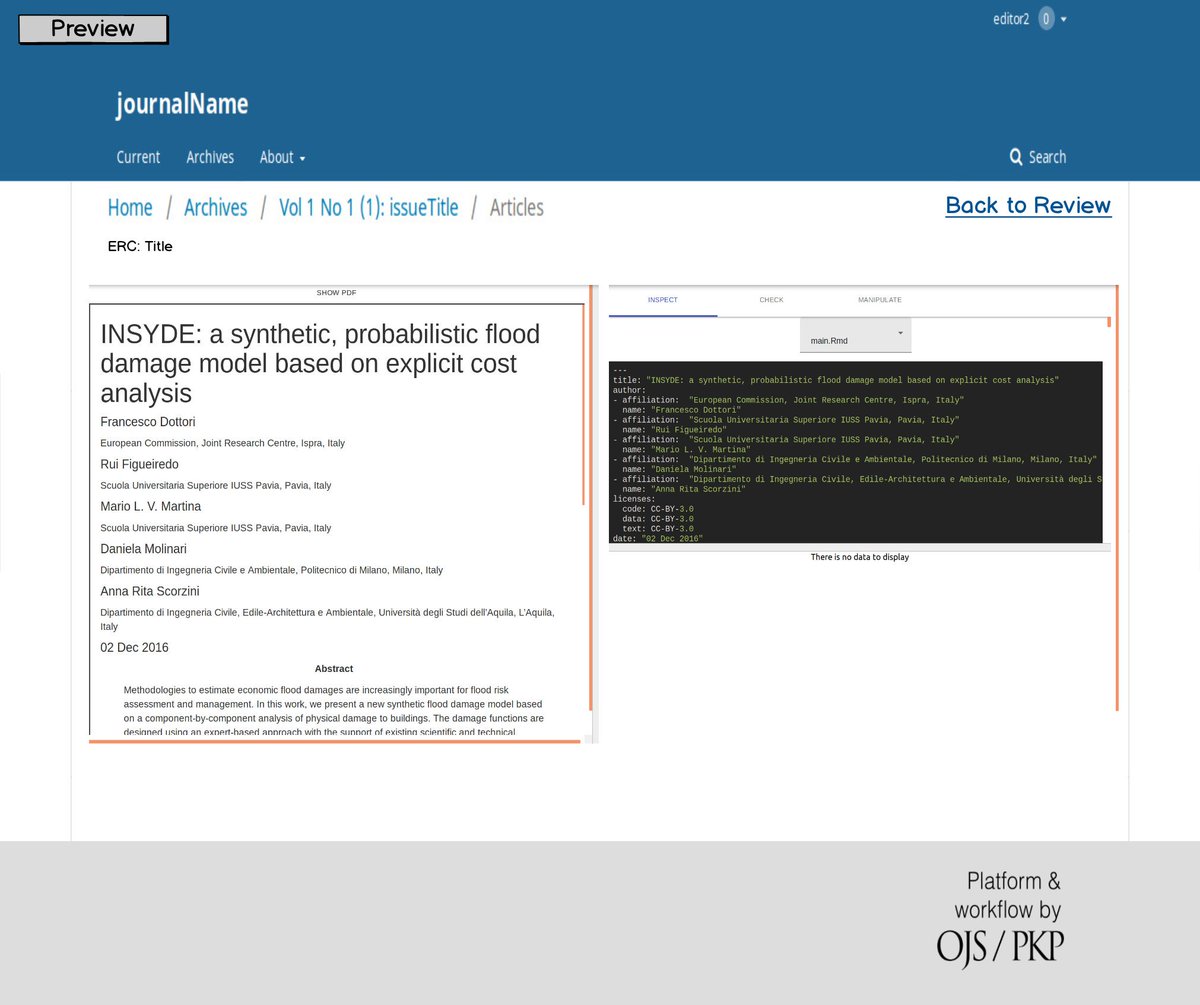
Task: Switch to the CHECK tab
Action: coord(771,299)
